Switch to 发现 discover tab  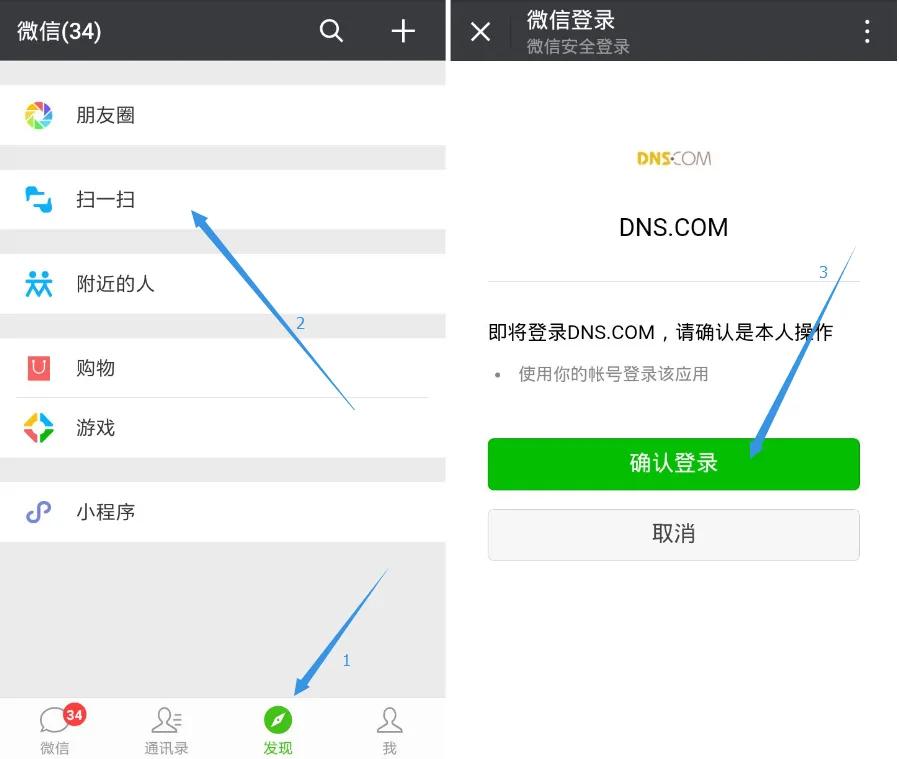(278, 730)
